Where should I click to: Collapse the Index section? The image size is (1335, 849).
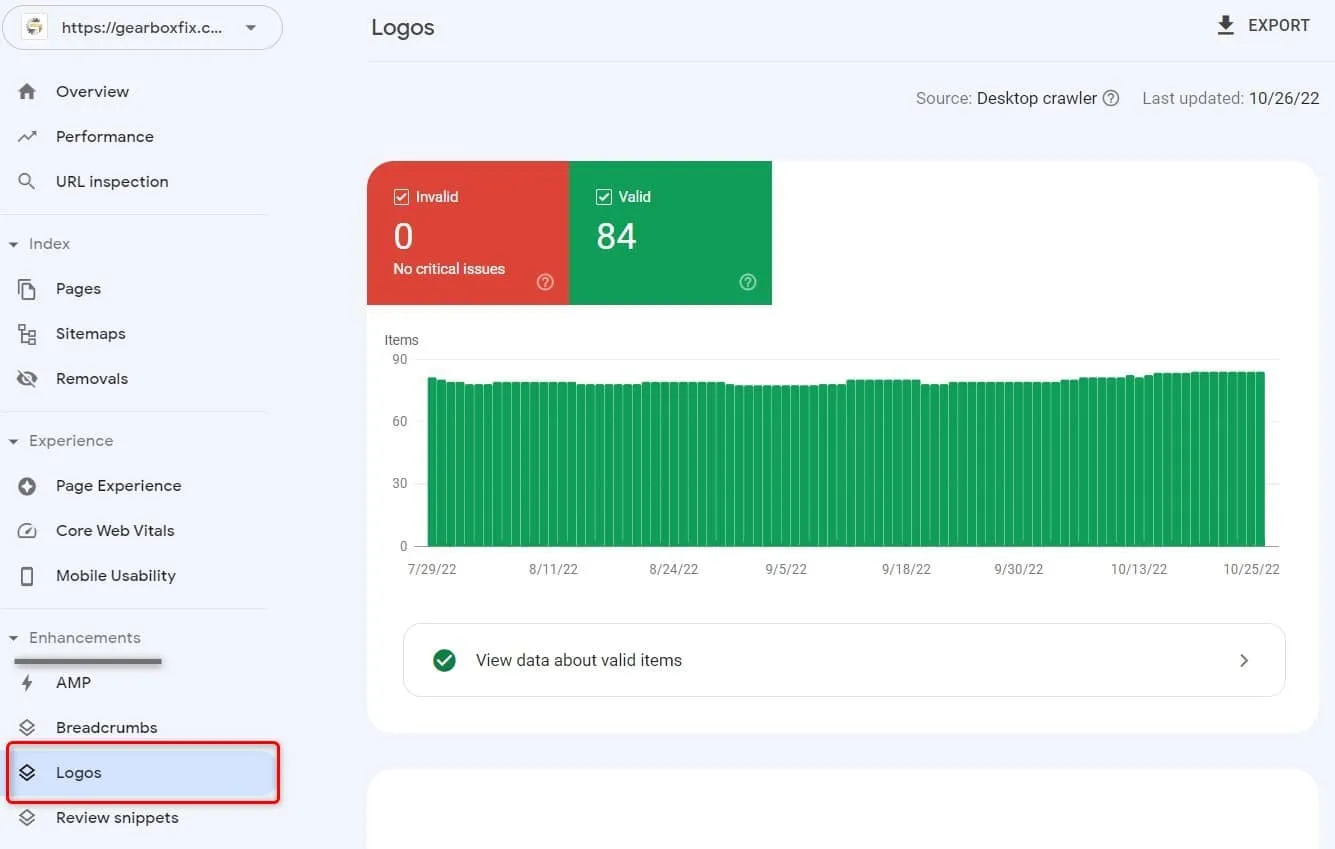pos(14,244)
